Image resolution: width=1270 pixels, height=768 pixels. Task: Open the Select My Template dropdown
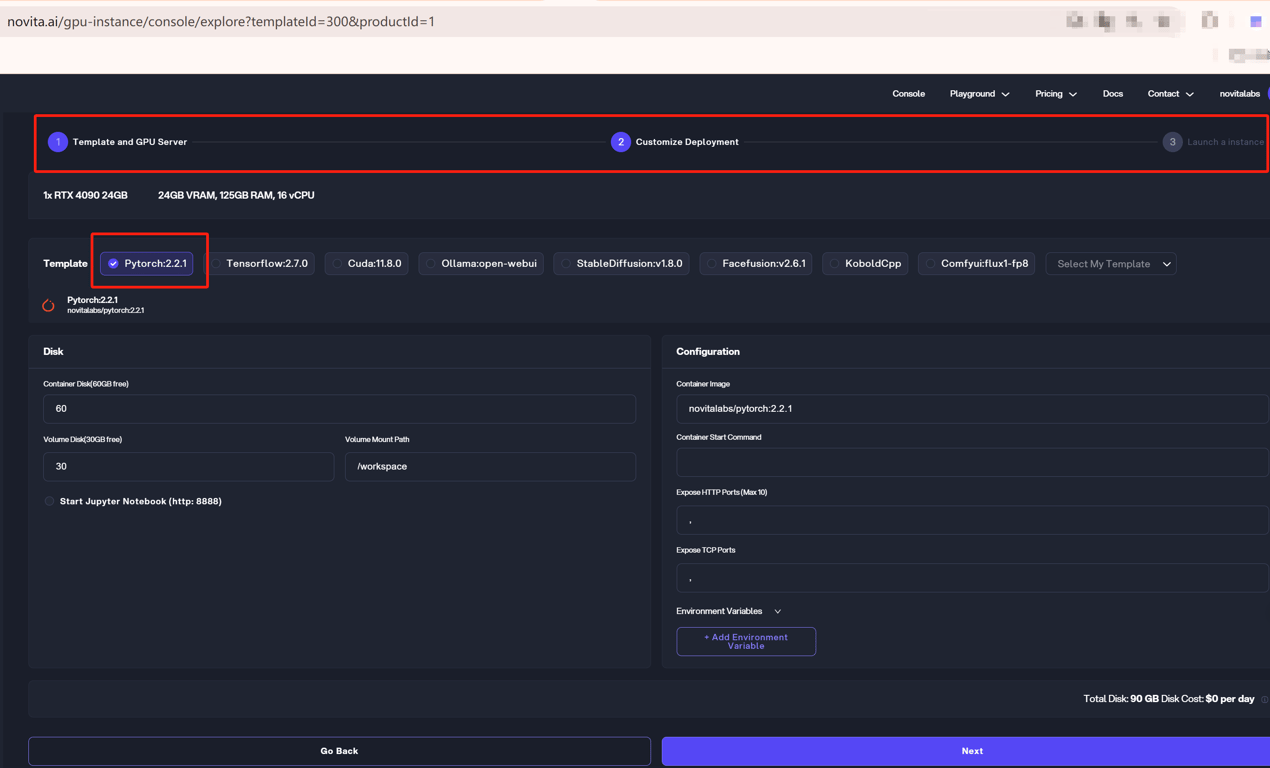click(1110, 263)
